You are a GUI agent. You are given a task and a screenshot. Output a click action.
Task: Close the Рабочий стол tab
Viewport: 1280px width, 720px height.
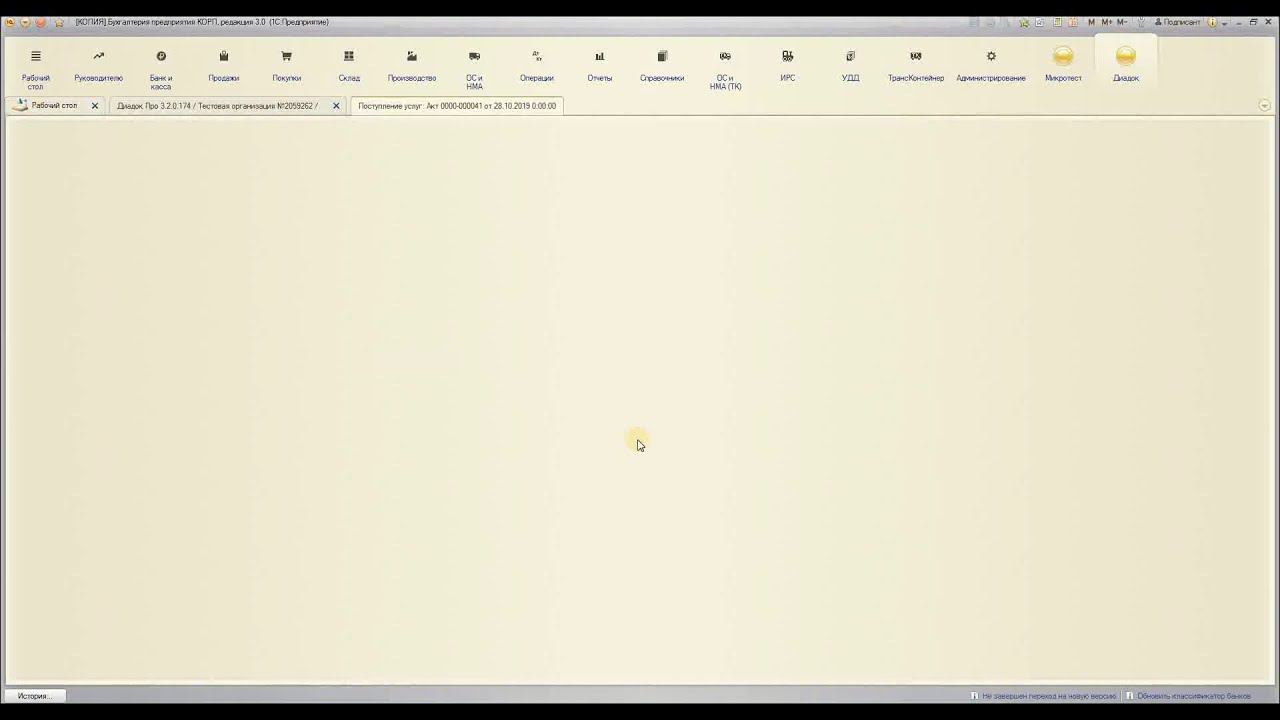coord(95,106)
